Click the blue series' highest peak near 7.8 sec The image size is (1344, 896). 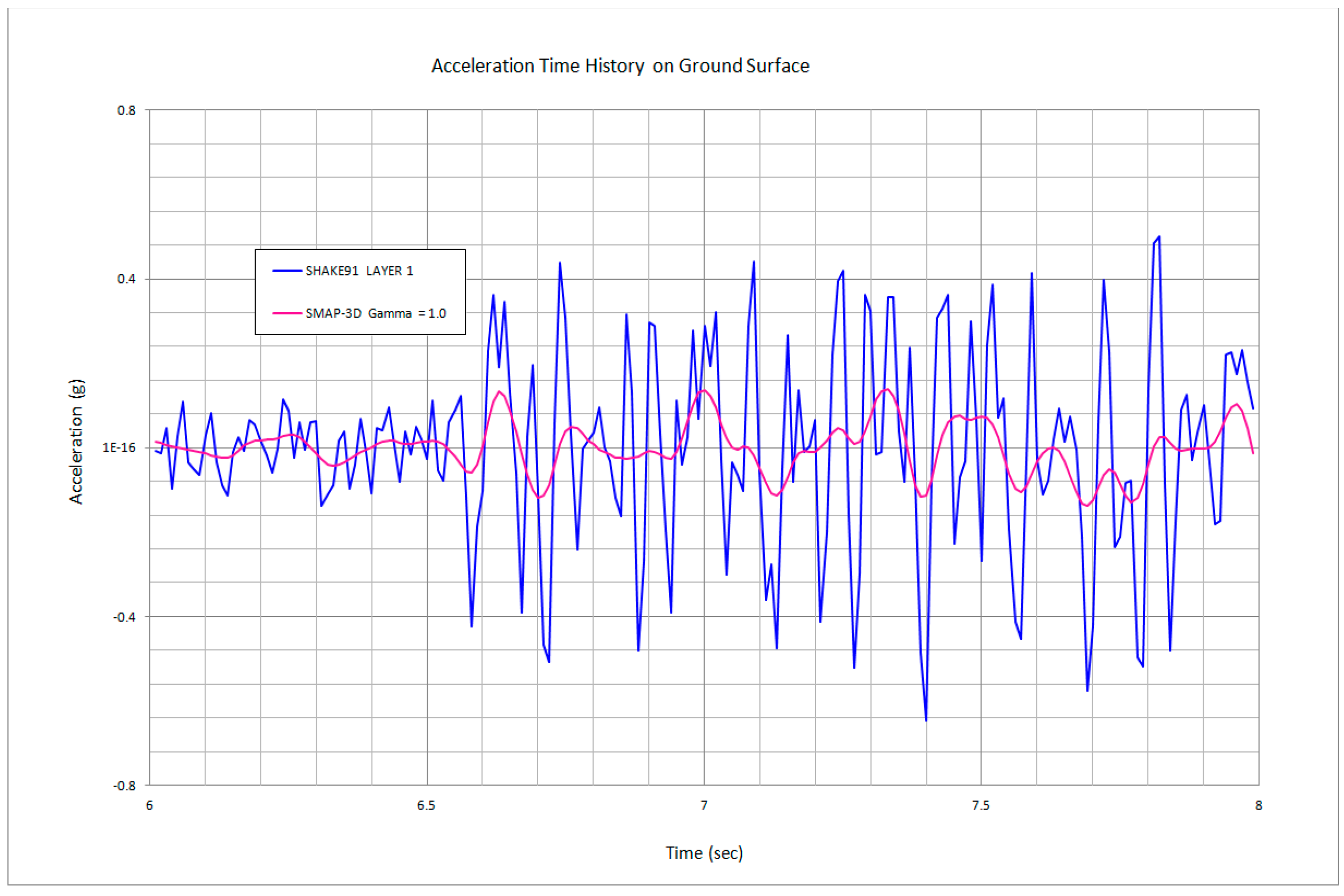click(x=1159, y=237)
